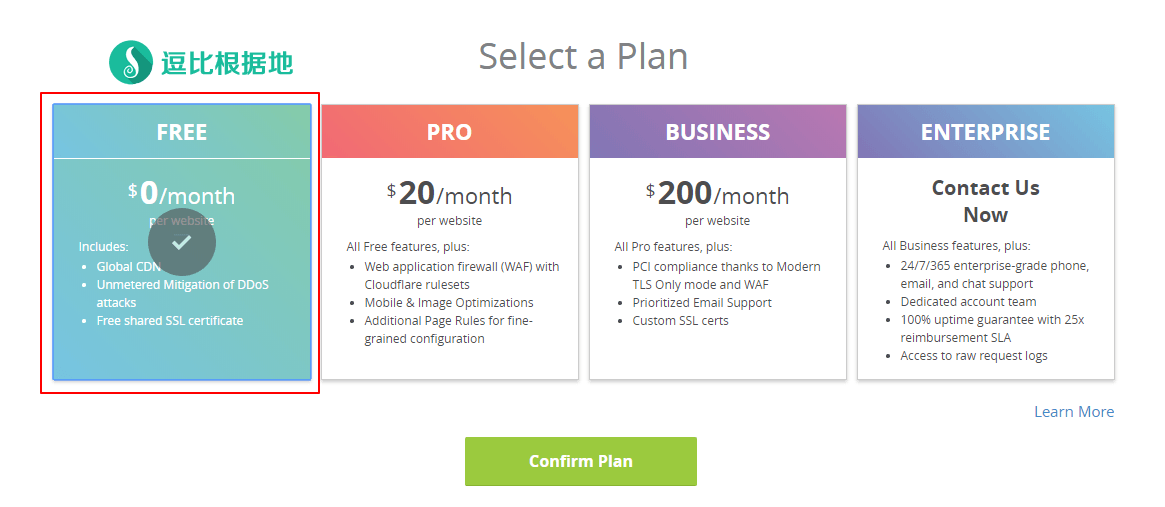The height and width of the screenshot is (507, 1165).
Task: Click Custom SSL certs feature
Action: [x=680, y=321]
